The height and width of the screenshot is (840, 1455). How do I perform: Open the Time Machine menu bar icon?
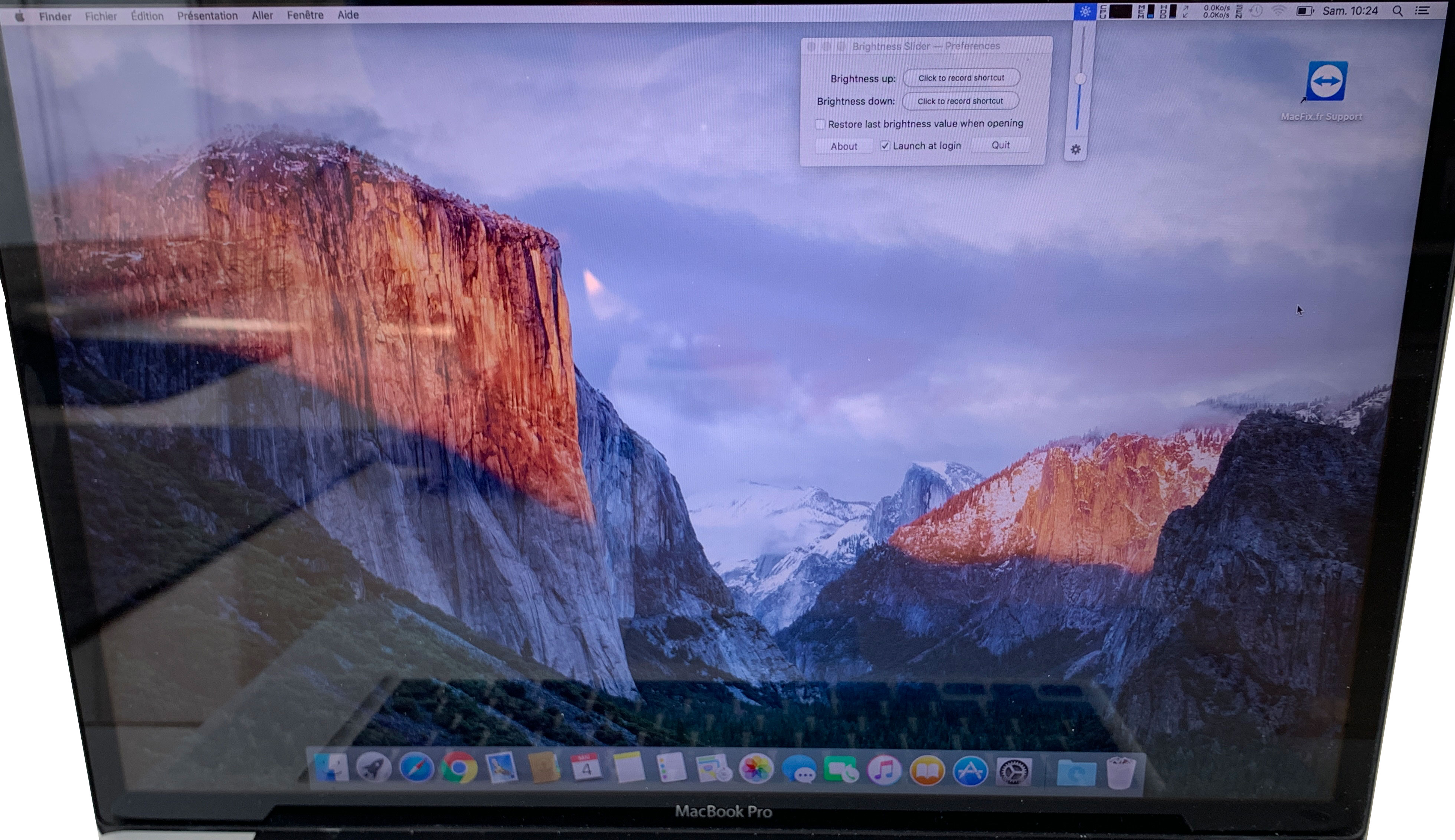click(x=1256, y=11)
